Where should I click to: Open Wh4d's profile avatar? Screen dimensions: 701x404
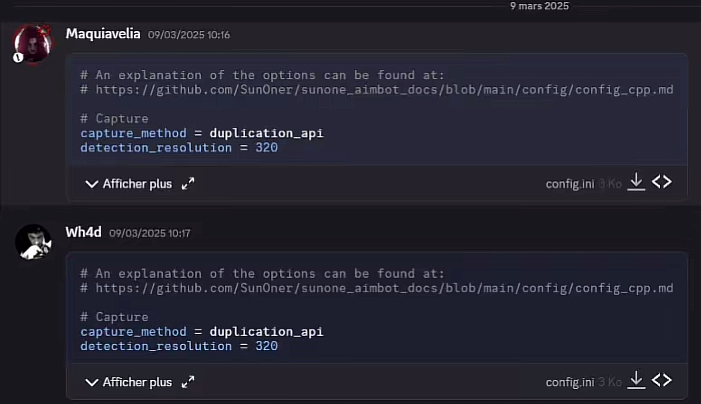(33, 242)
